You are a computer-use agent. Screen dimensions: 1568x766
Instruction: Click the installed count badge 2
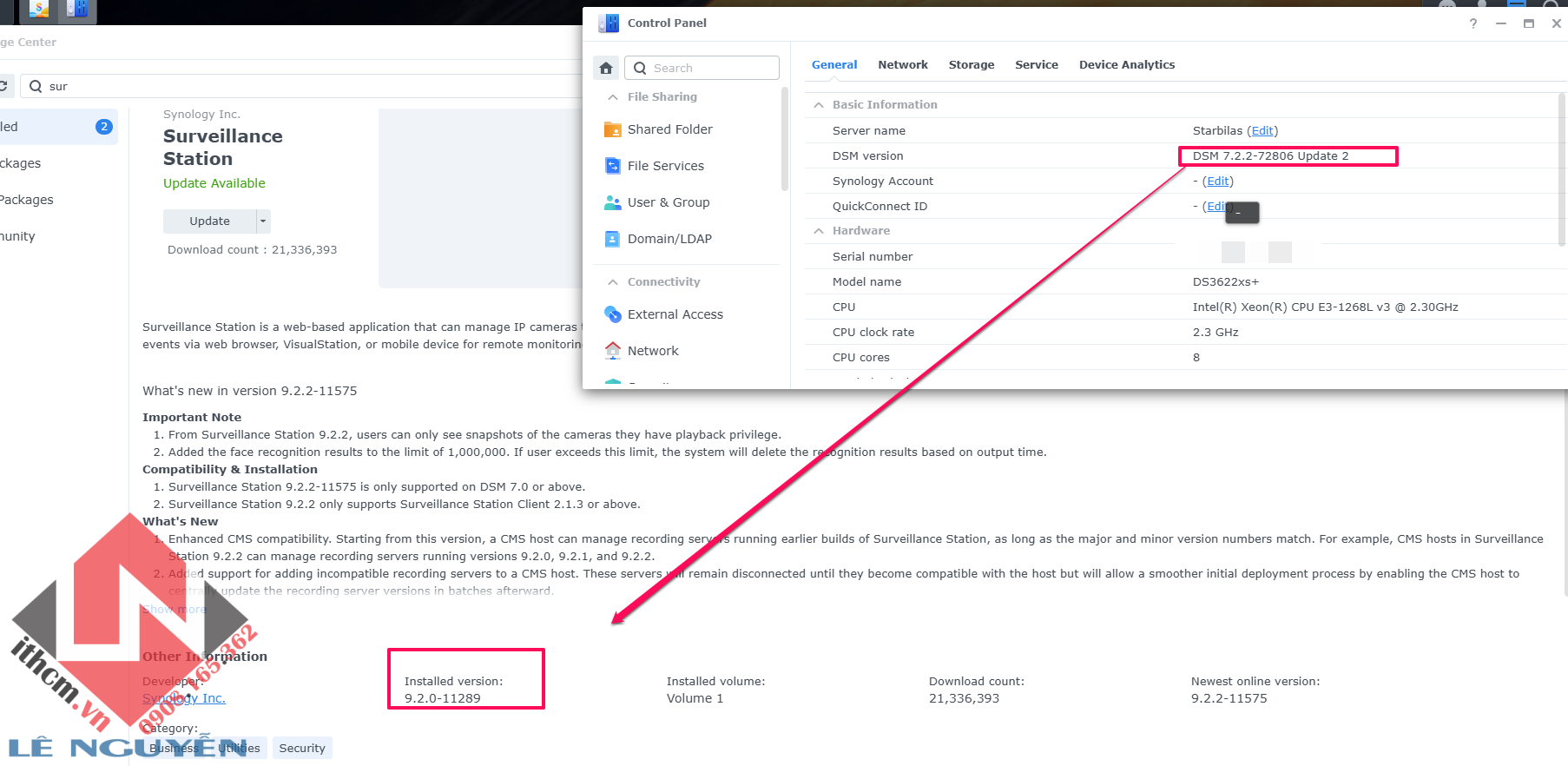click(x=104, y=127)
